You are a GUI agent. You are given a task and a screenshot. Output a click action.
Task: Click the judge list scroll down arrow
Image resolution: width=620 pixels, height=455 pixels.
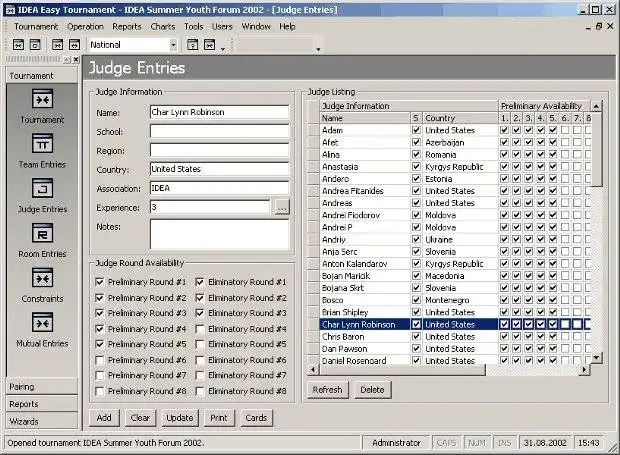596,358
